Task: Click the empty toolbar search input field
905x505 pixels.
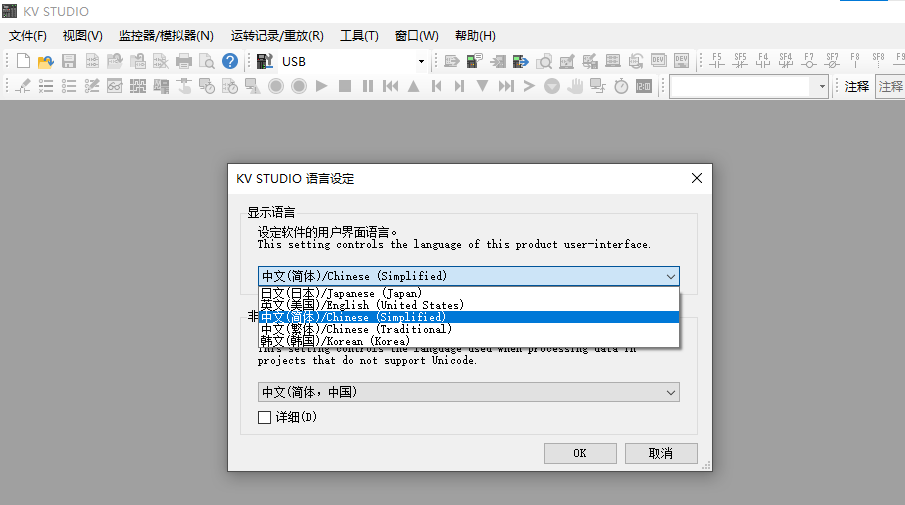Action: click(740, 87)
